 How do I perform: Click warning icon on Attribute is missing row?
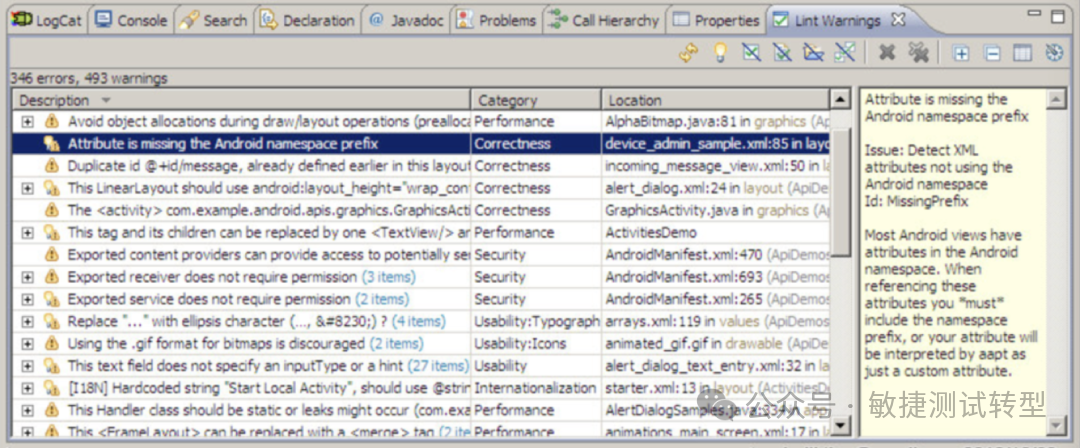click(x=52, y=143)
